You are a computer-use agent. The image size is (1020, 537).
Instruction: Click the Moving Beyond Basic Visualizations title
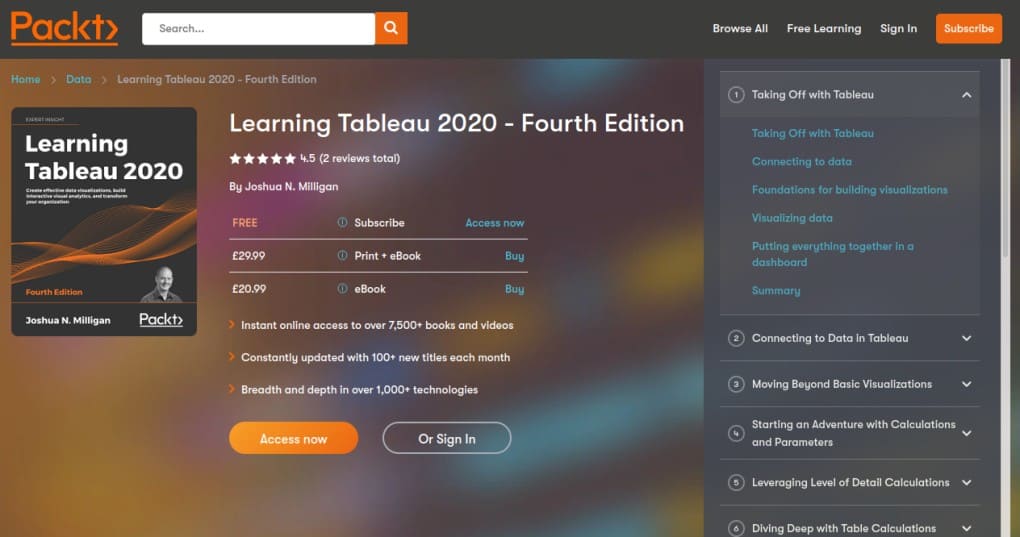[x=842, y=384]
